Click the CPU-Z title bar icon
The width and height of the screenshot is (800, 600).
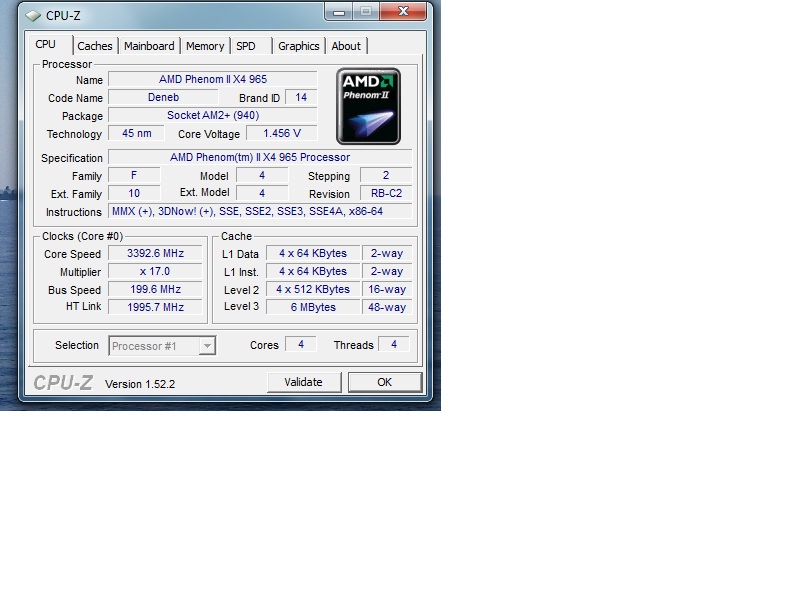point(33,16)
